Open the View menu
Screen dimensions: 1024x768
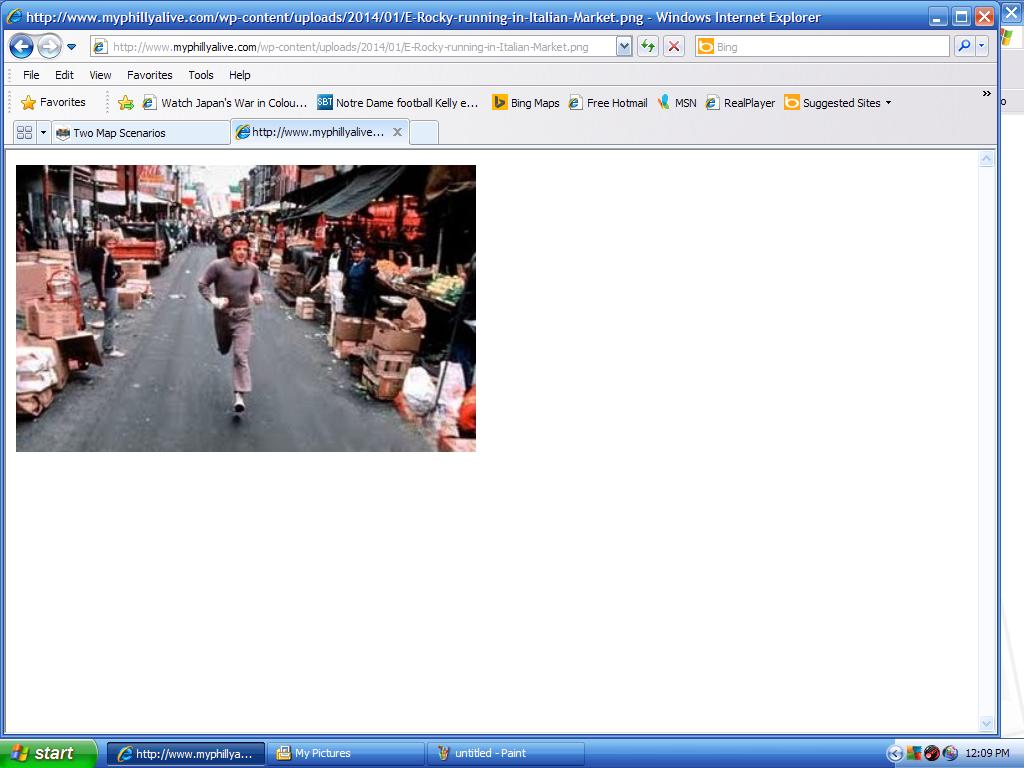[x=100, y=75]
